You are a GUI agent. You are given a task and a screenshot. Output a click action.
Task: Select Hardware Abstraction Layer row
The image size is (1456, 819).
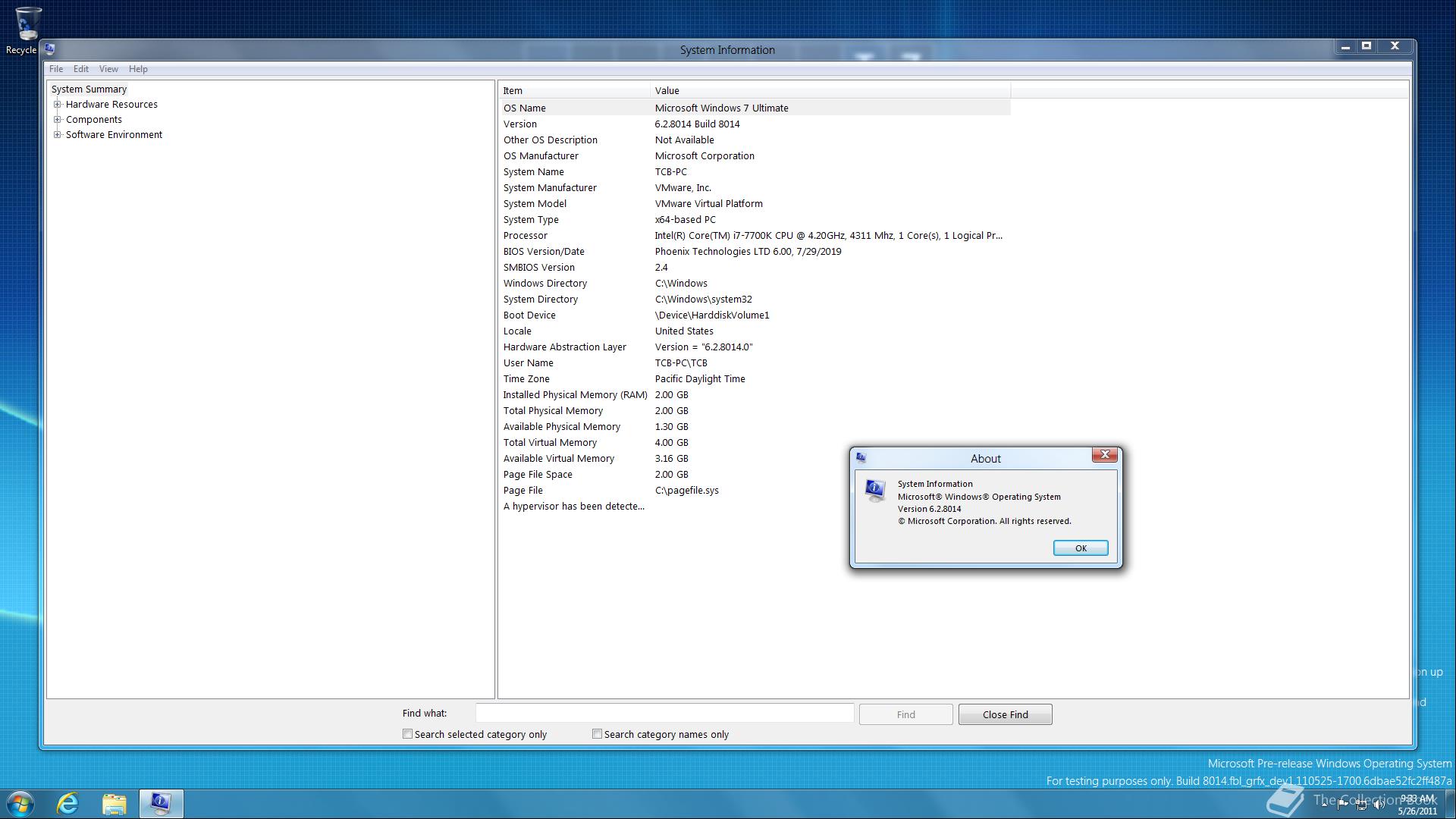click(x=755, y=347)
